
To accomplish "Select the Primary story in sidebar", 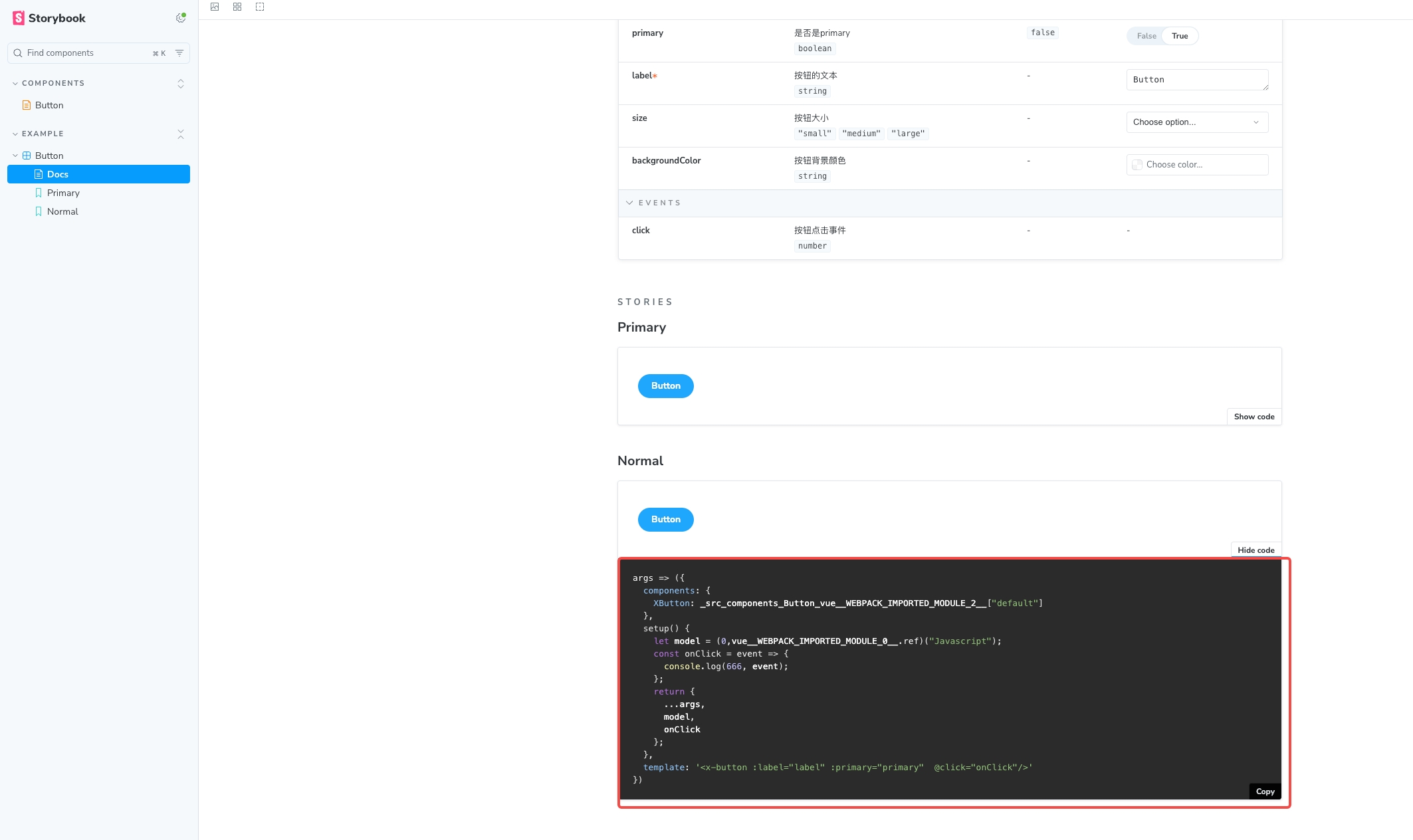I will 63,193.
